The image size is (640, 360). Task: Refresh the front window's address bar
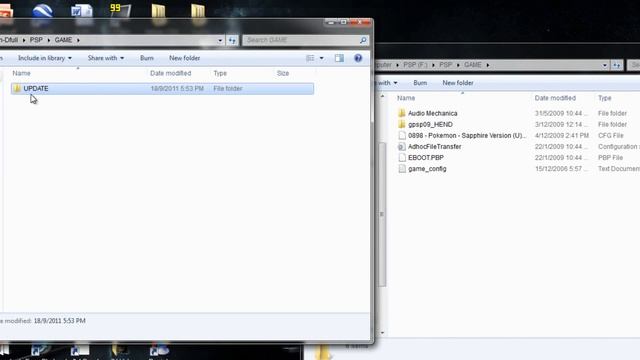232,40
